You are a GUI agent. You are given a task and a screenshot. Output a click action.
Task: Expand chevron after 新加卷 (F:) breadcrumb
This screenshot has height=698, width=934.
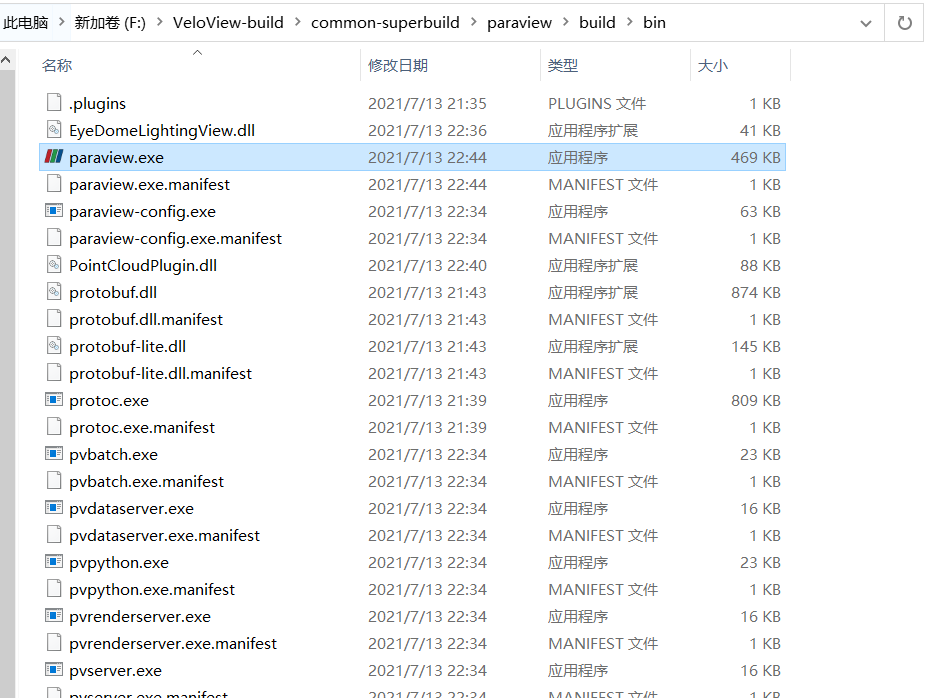coord(160,23)
